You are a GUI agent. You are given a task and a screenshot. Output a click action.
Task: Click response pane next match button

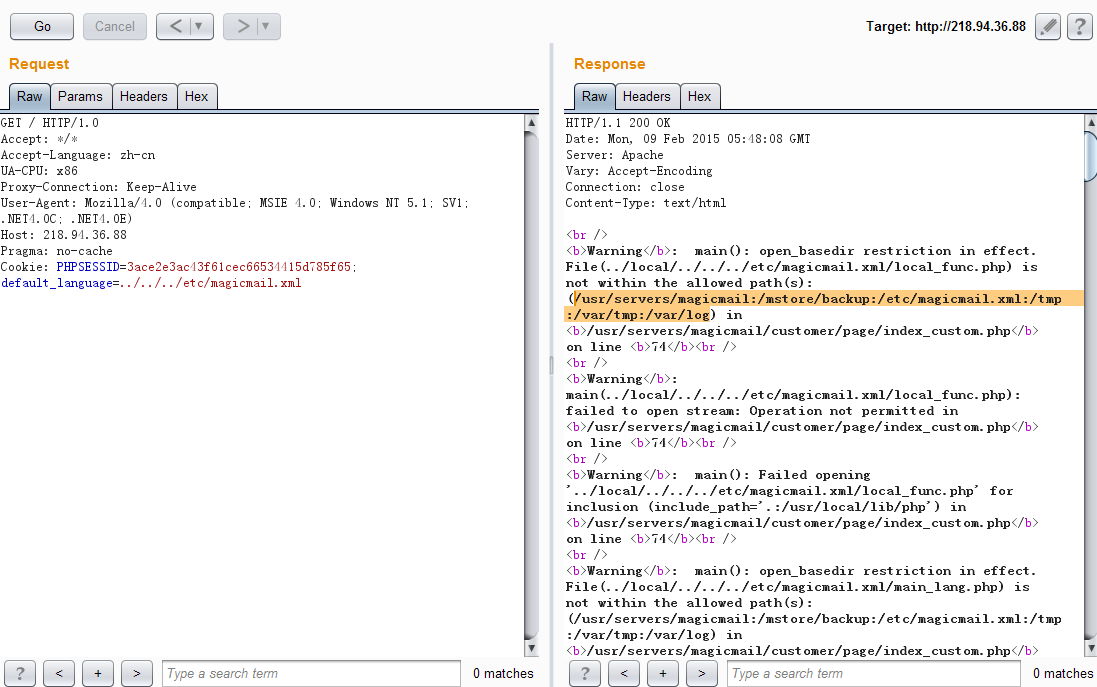(702, 674)
